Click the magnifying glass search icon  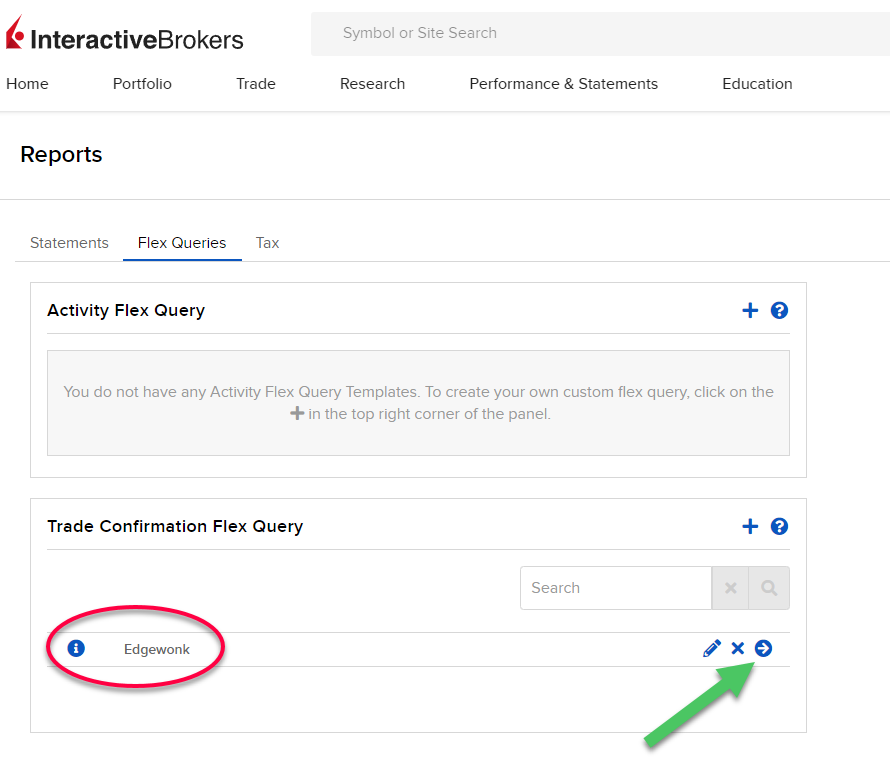(x=769, y=588)
